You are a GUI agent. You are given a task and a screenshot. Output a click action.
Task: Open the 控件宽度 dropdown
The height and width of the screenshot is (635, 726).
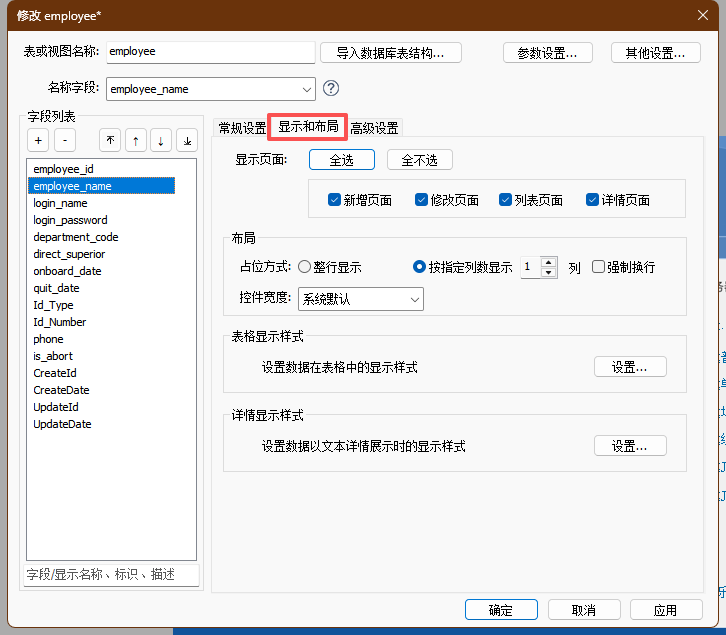click(x=414, y=299)
